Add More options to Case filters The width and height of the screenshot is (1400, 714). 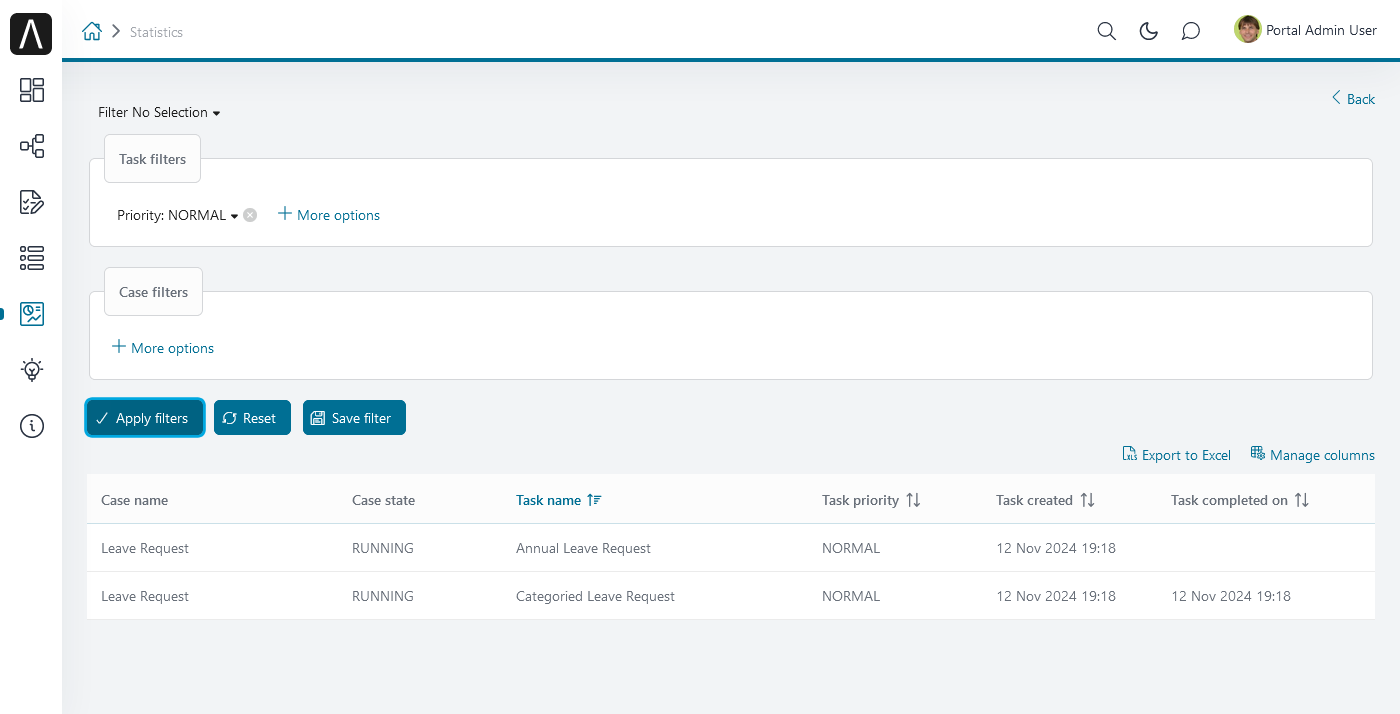click(x=162, y=348)
